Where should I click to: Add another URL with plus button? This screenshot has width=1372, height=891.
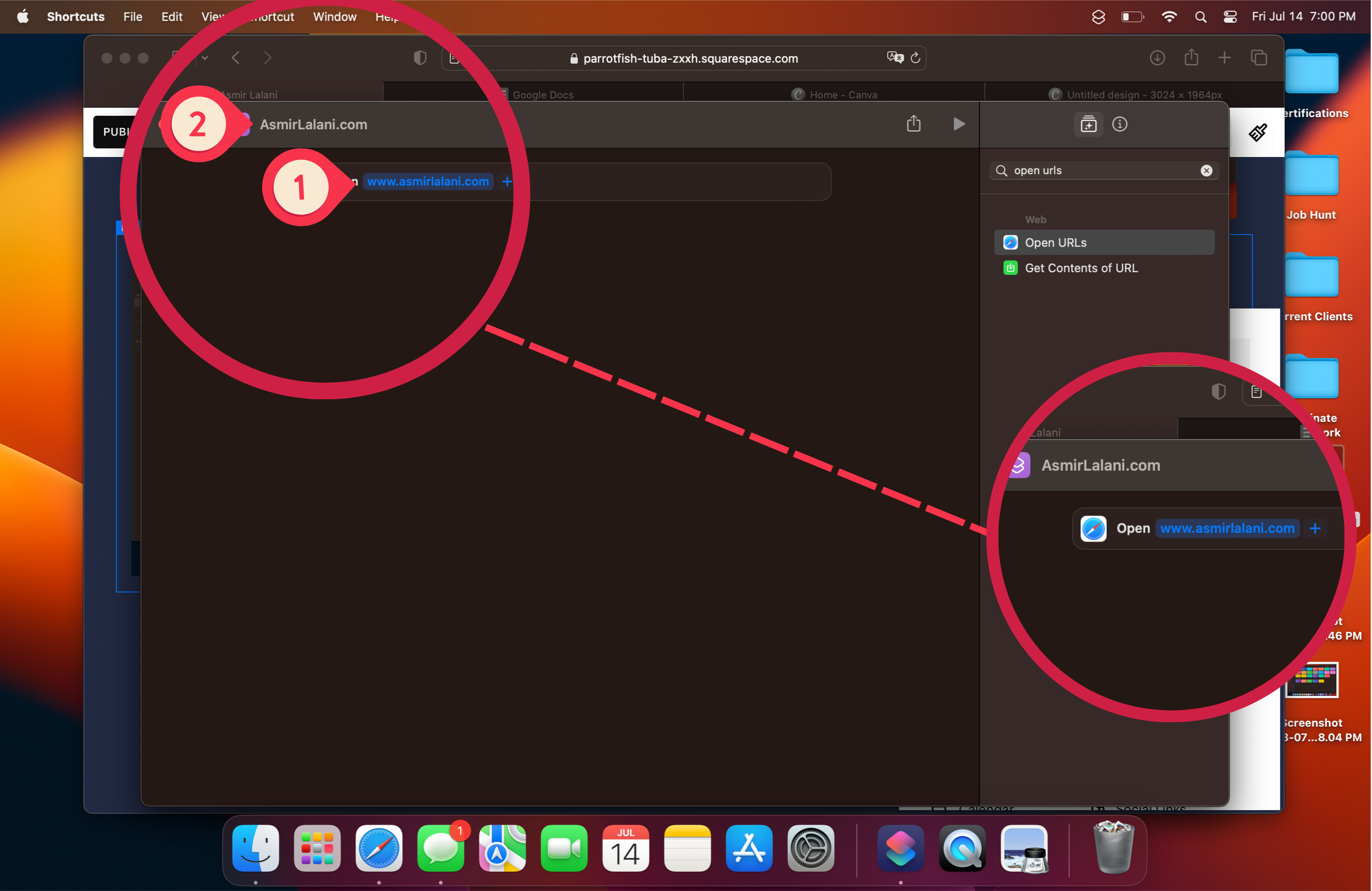tap(507, 182)
